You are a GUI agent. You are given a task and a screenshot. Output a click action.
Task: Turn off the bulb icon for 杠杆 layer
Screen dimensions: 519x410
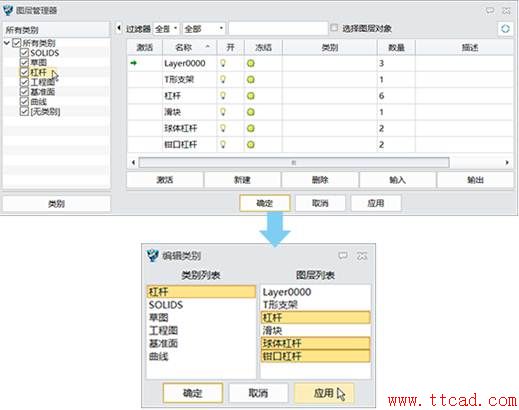pos(223,96)
